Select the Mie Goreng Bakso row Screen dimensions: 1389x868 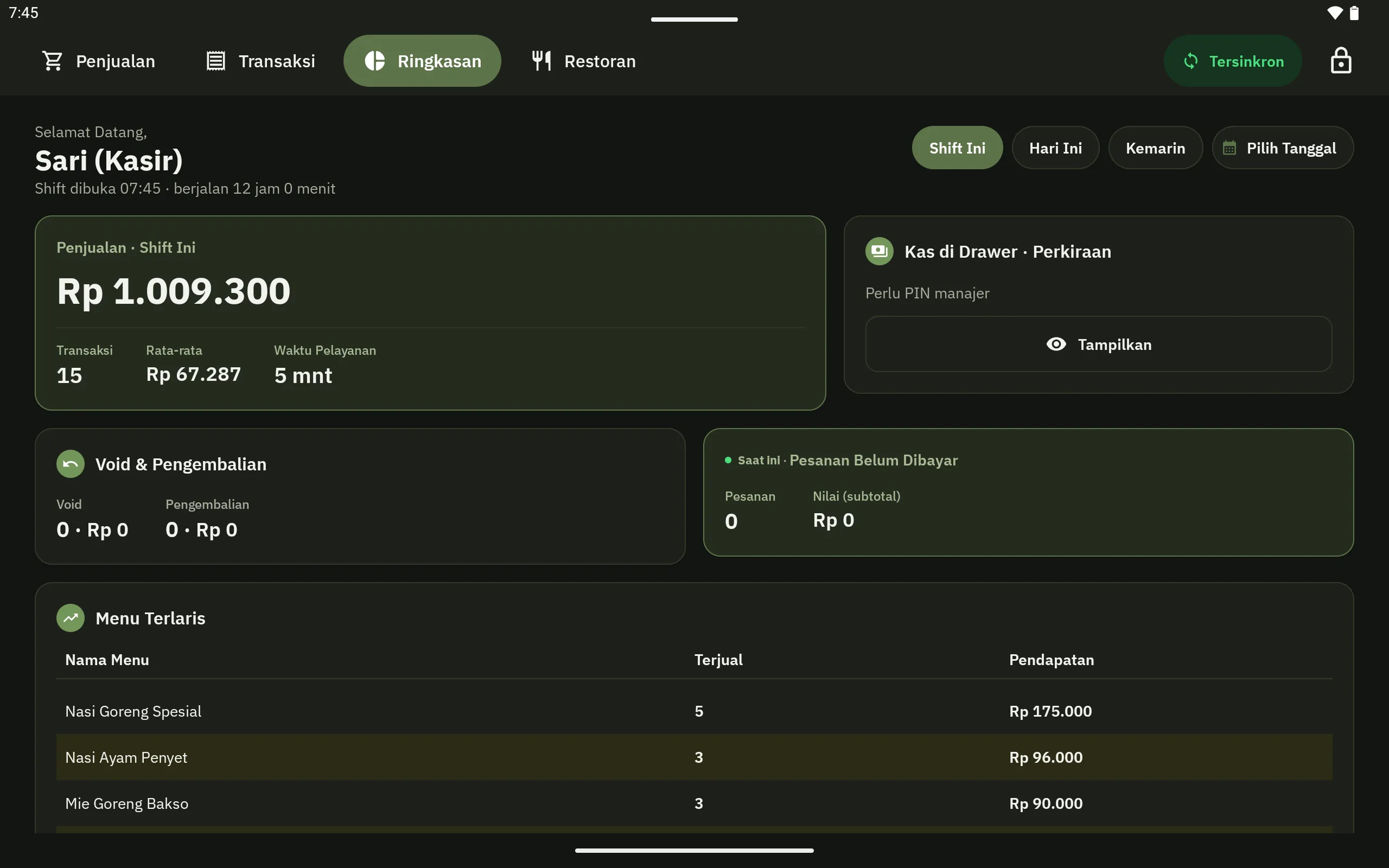point(694,803)
